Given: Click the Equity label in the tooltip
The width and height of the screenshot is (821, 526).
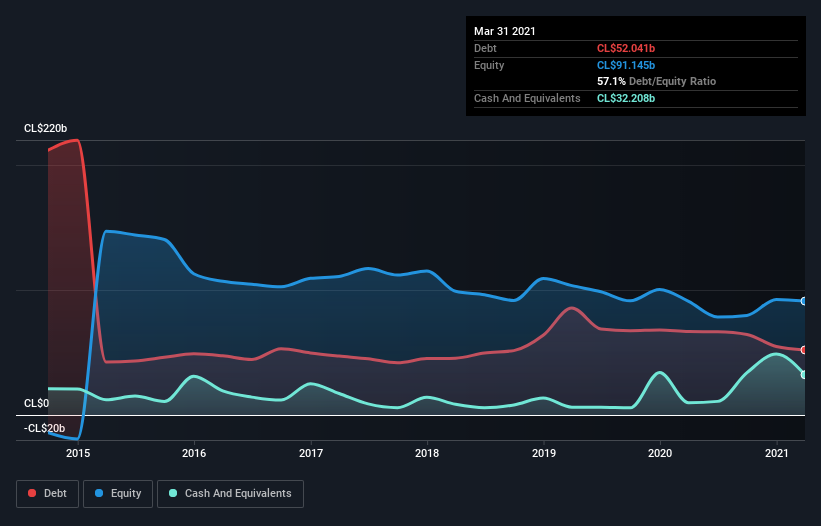Looking at the screenshot, I should point(489,65).
